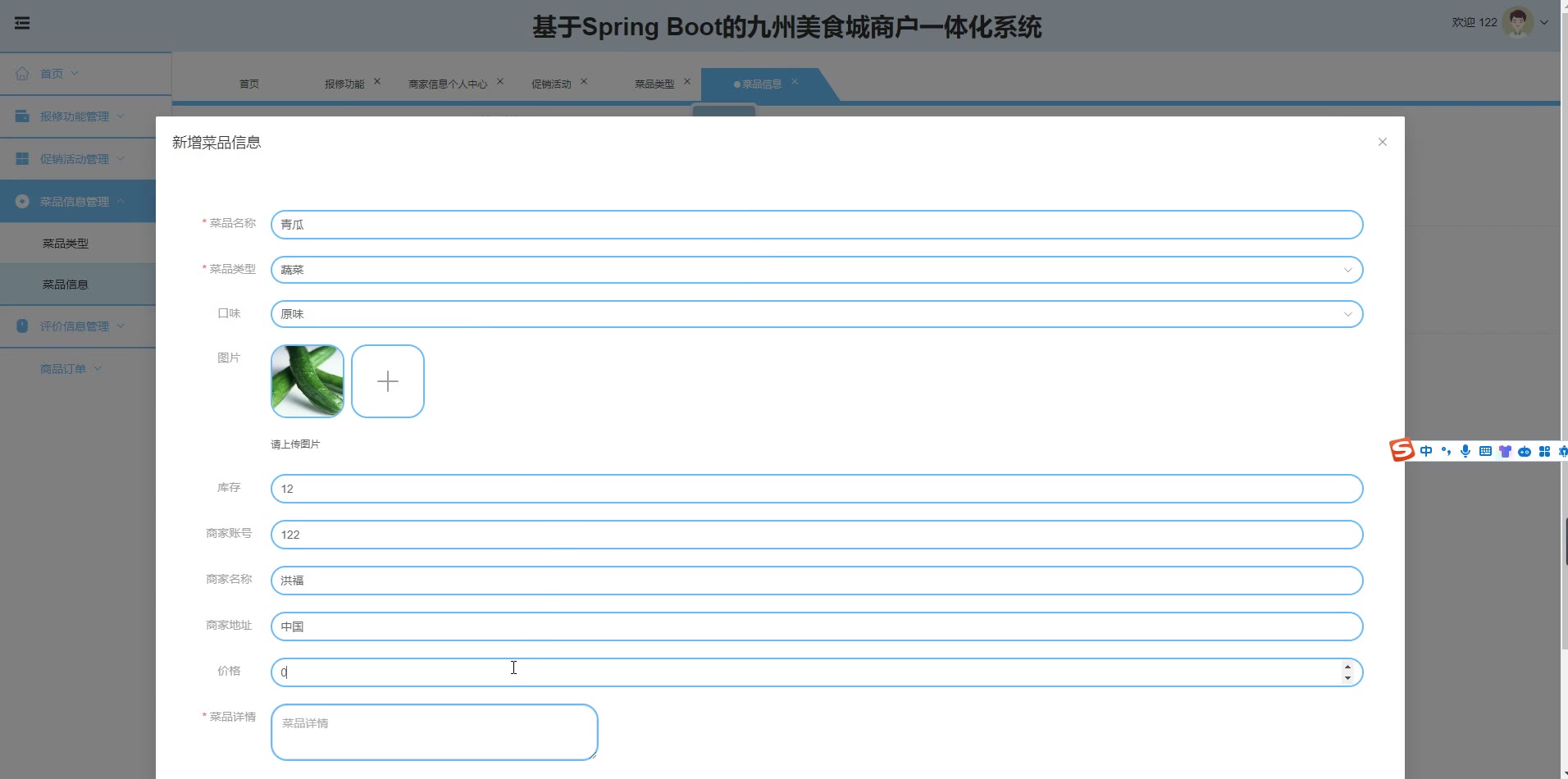The image size is (1568, 779).
Task: Click the 报修功能管理 sidebar icon
Action: pyautogui.click(x=22, y=116)
